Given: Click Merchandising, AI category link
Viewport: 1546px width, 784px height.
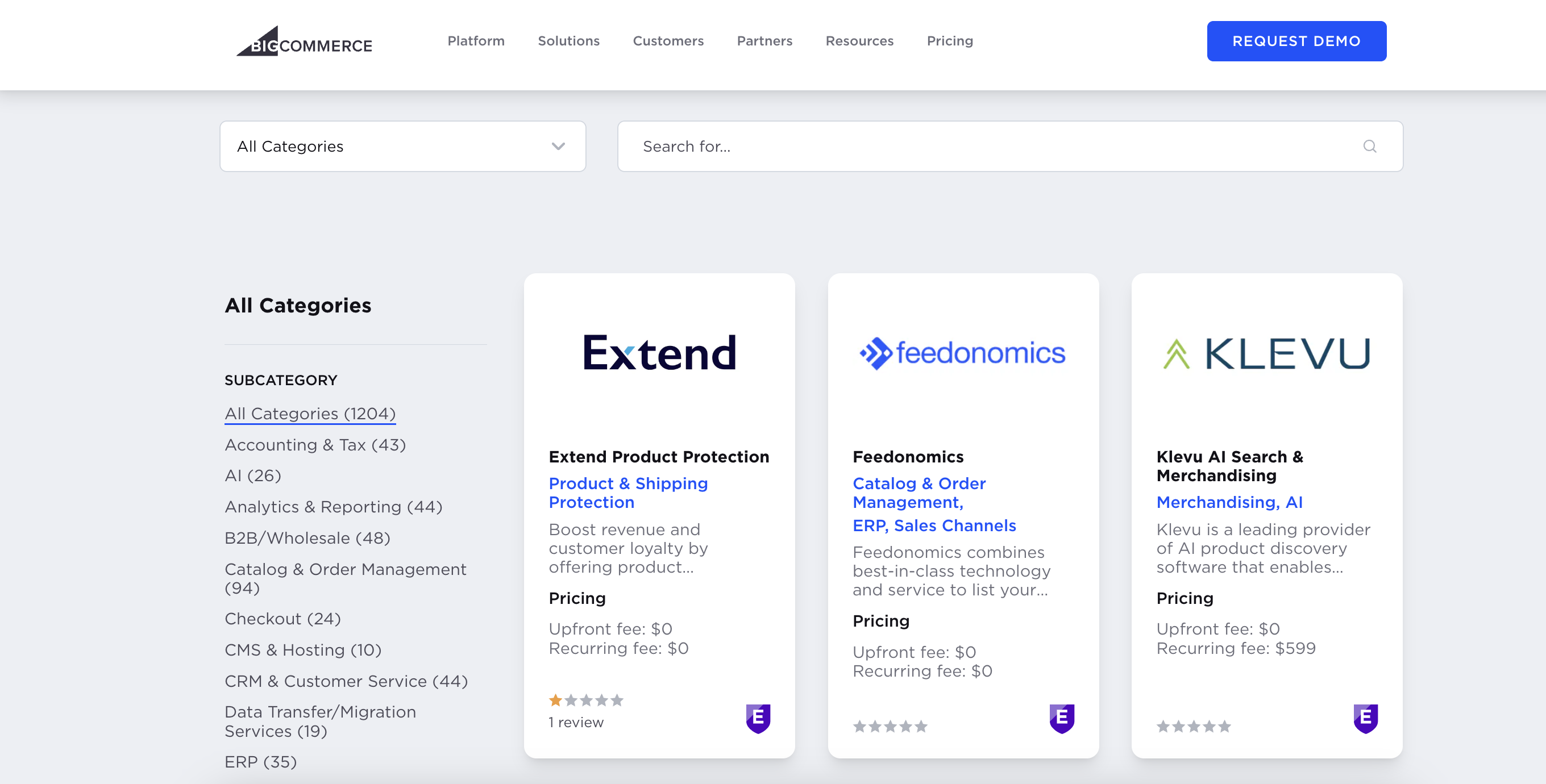Looking at the screenshot, I should coord(1229,503).
